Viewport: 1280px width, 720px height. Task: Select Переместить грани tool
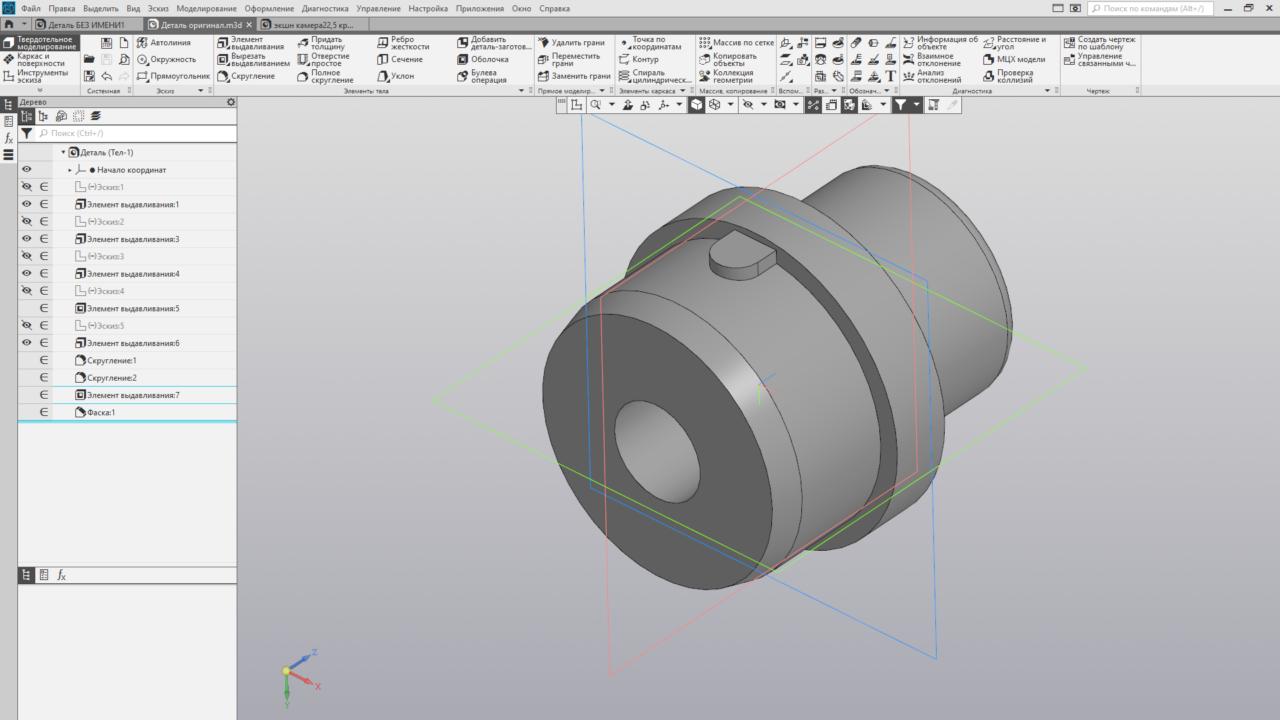568,59
